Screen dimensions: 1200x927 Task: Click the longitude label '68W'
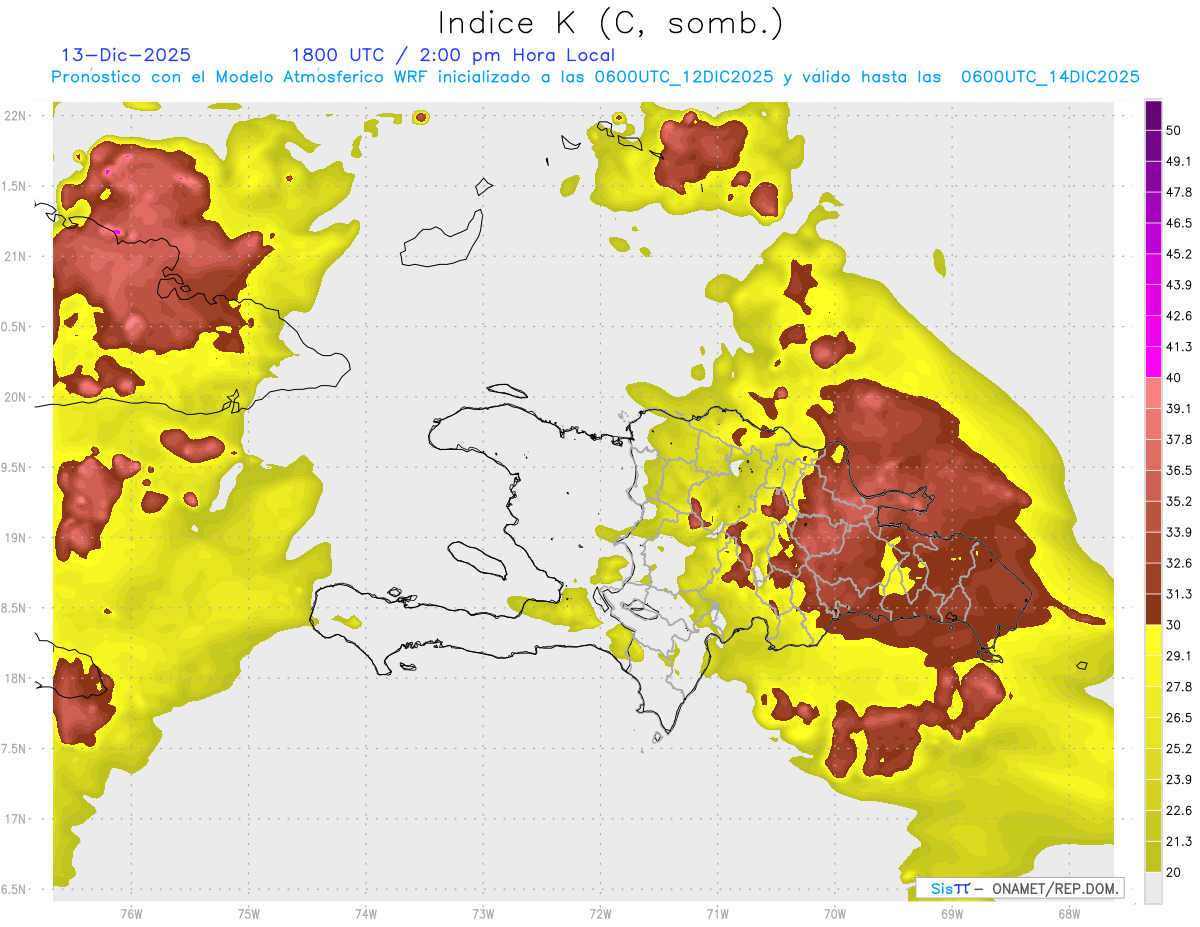(1069, 913)
